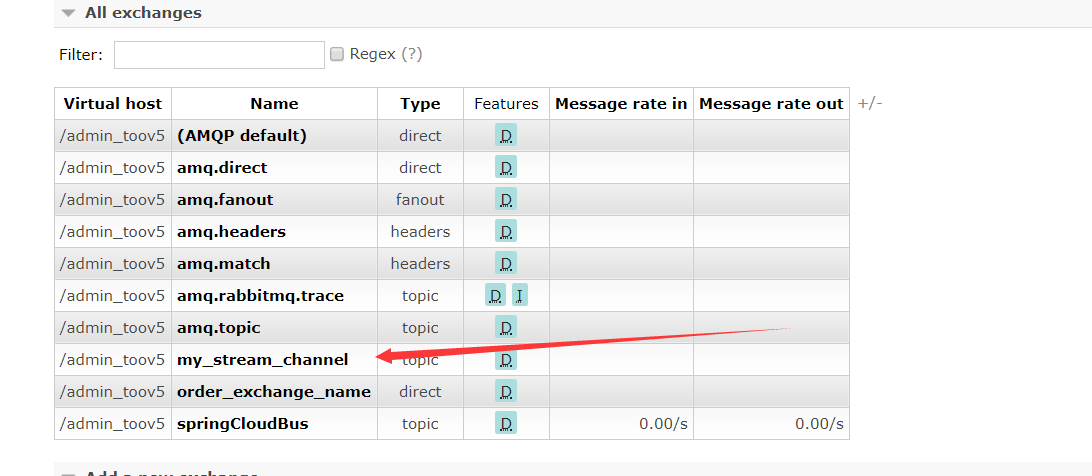Click the D durable badge for amq.match
Viewport: 1092px width, 476px height.
pos(506,264)
